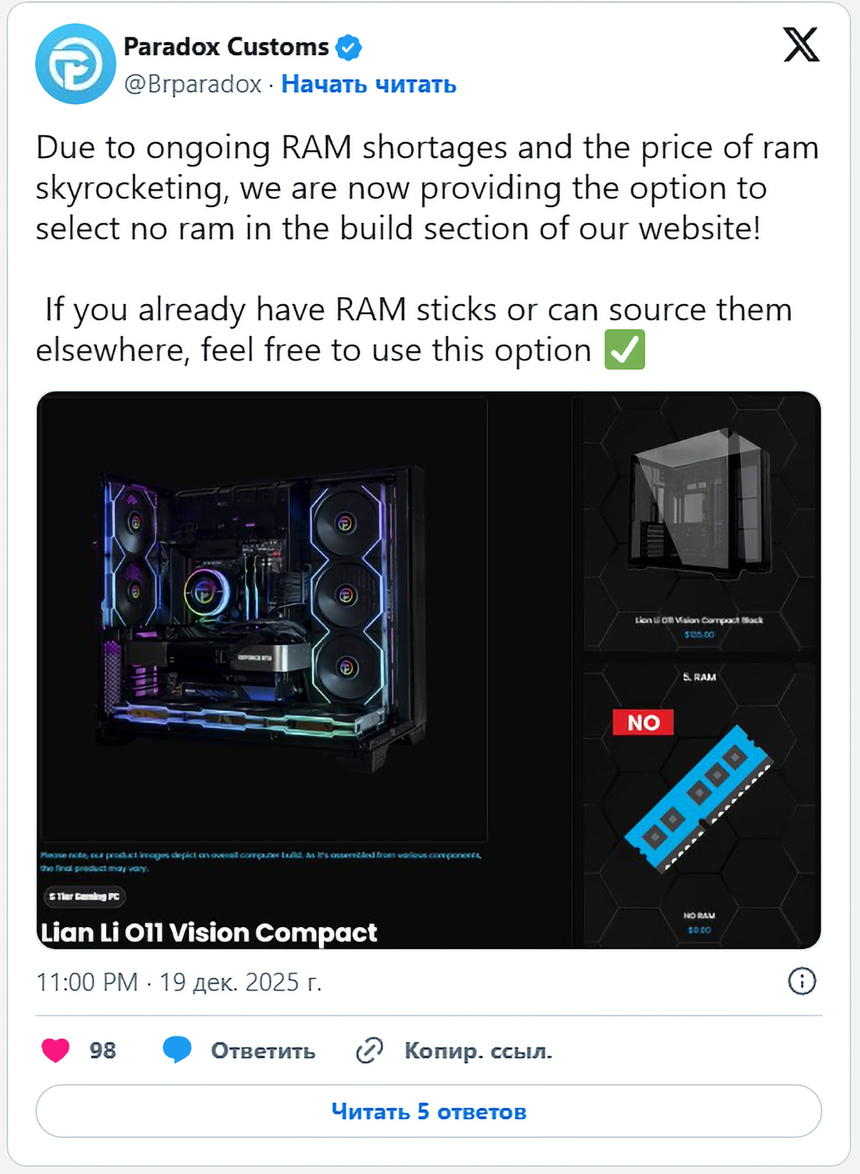
Task: Open the @Brparadox handle link
Action: [192, 84]
